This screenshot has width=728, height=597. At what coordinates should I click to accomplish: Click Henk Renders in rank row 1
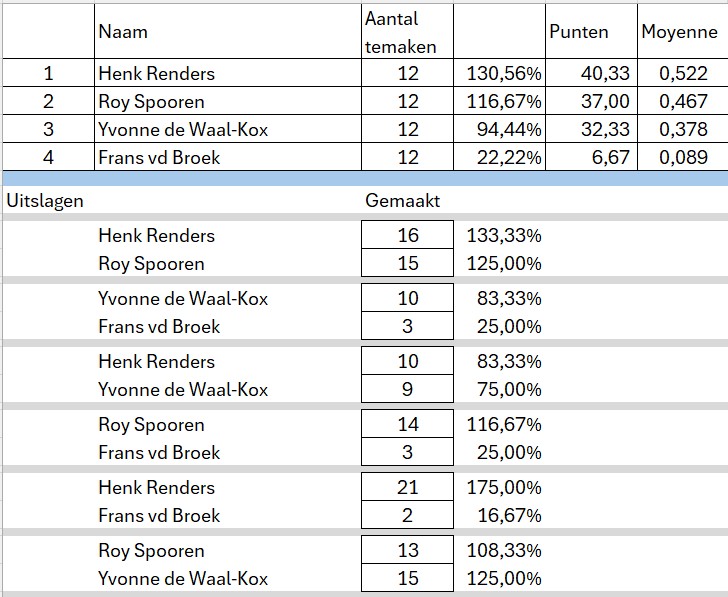coord(226,73)
